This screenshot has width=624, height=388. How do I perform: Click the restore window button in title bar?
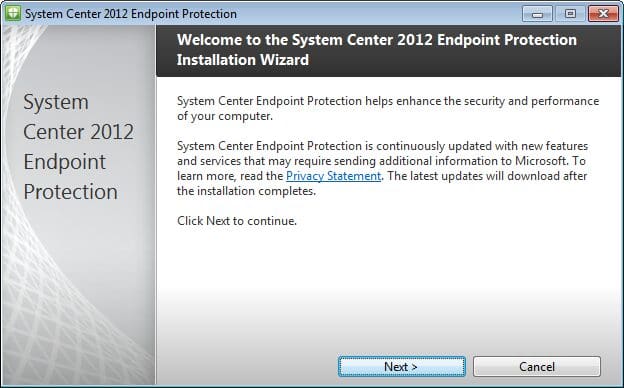tap(570, 14)
